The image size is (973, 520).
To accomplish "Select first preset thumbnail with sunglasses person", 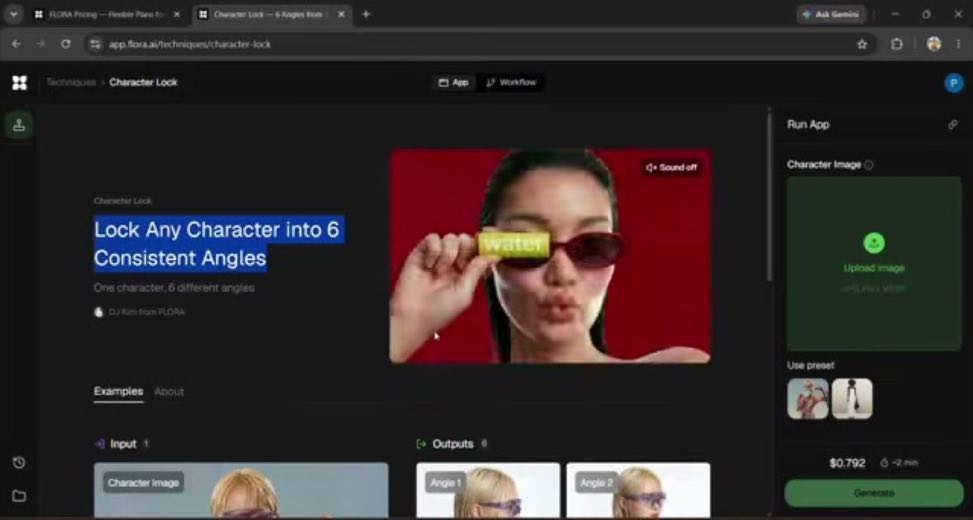I will pyautogui.click(x=807, y=399).
